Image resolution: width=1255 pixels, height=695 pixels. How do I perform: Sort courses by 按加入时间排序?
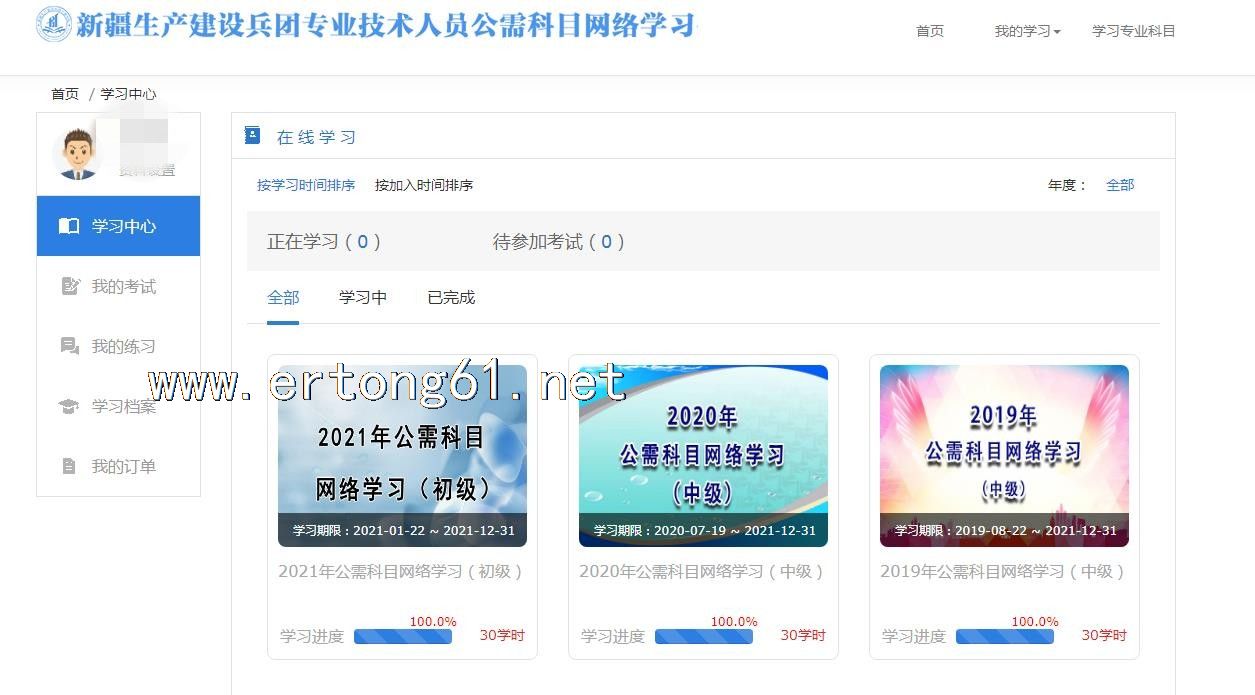[424, 185]
